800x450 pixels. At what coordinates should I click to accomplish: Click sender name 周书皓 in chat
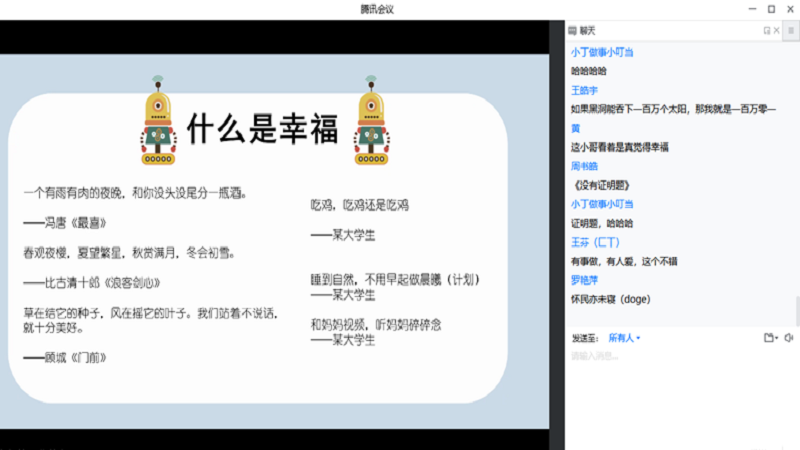pos(584,166)
